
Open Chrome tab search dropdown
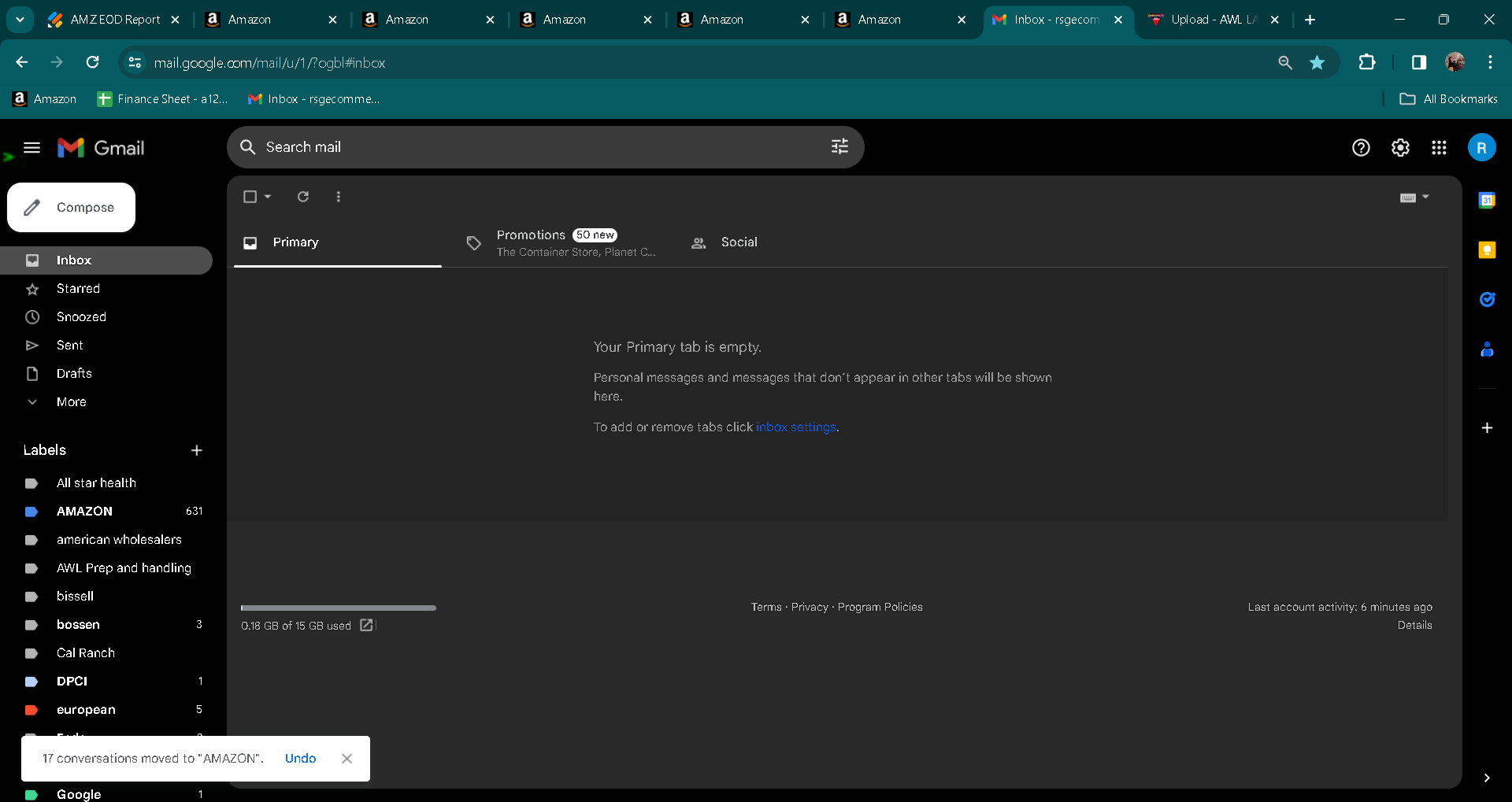(20, 20)
